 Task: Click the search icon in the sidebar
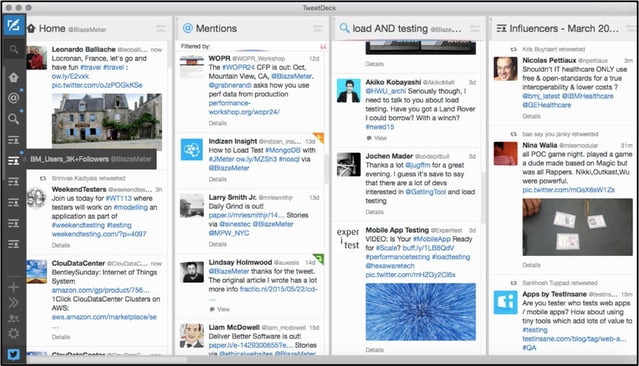(x=13, y=50)
